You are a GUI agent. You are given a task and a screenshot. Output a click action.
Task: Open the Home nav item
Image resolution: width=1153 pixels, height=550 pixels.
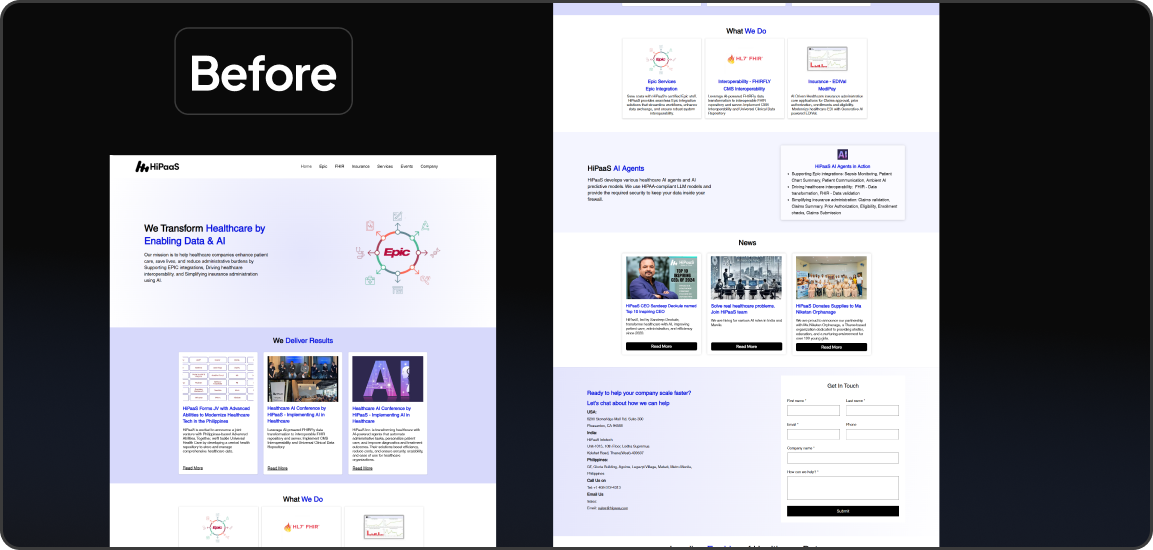click(x=306, y=167)
